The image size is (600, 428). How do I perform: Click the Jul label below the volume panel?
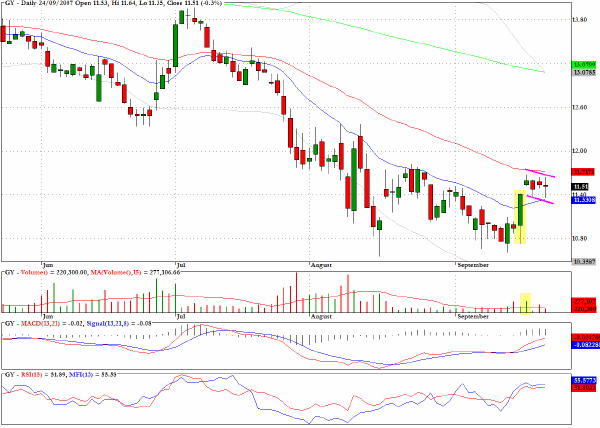tap(181, 316)
